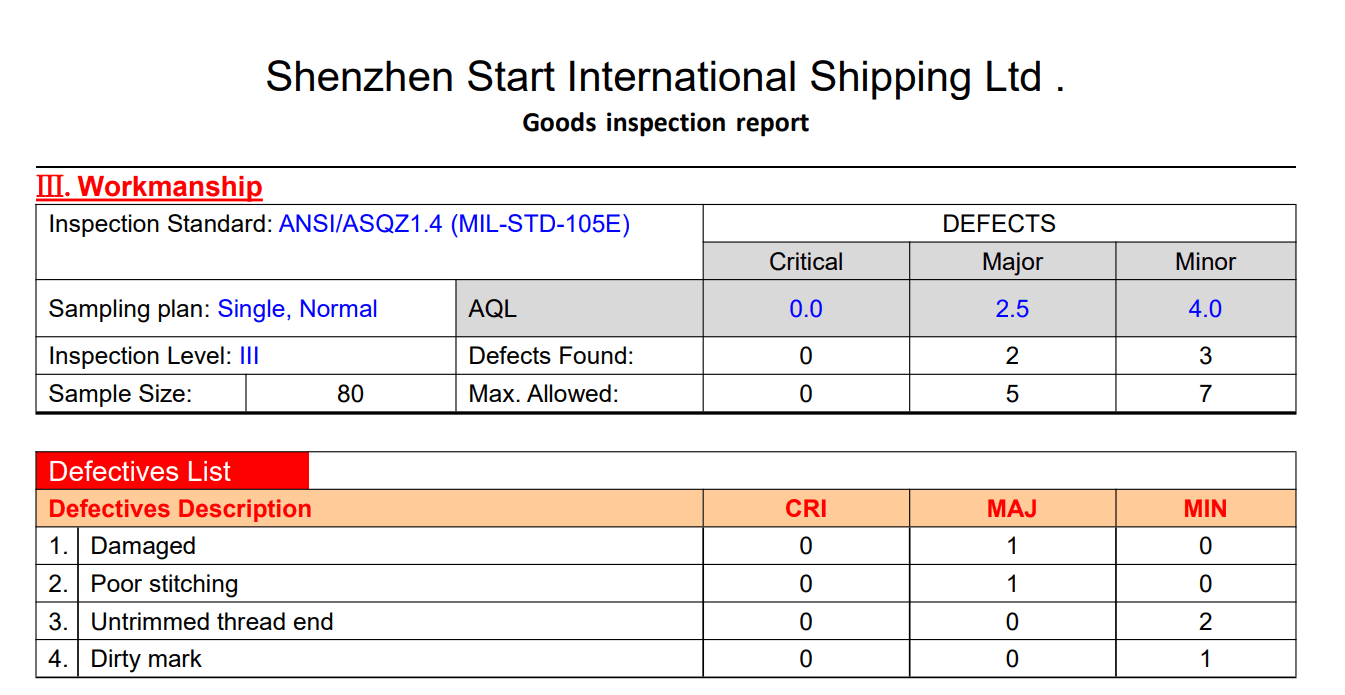Select the Untrimmed thread end entry
The image size is (1345, 695).
pos(211,622)
